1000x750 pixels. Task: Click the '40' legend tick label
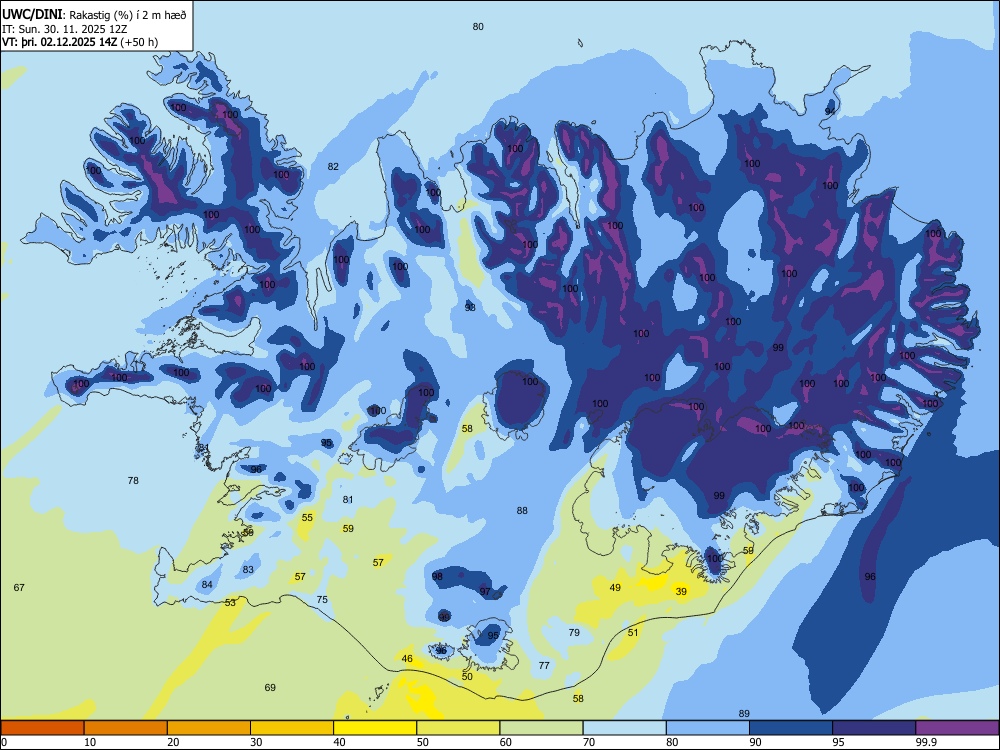(x=339, y=742)
